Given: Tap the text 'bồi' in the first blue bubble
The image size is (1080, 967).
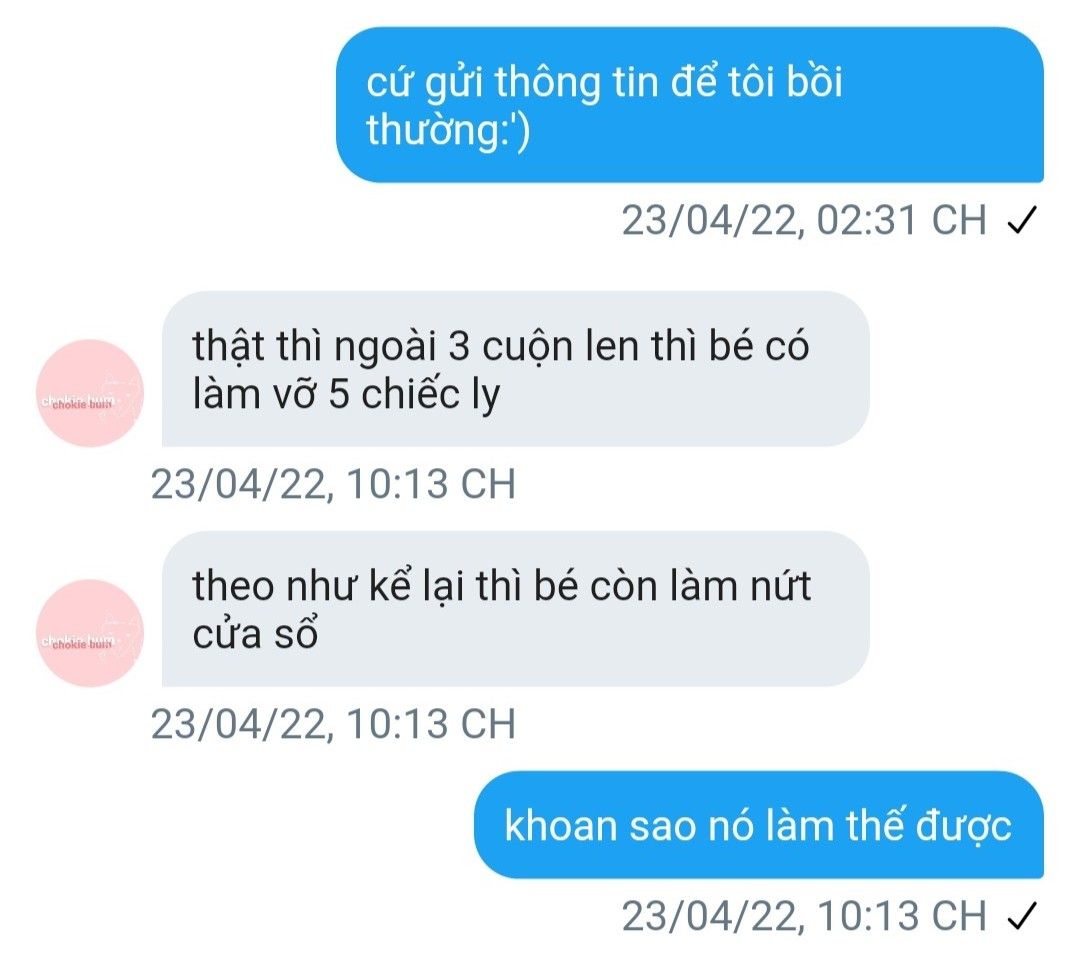Looking at the screenshot, I should [814, 81].
